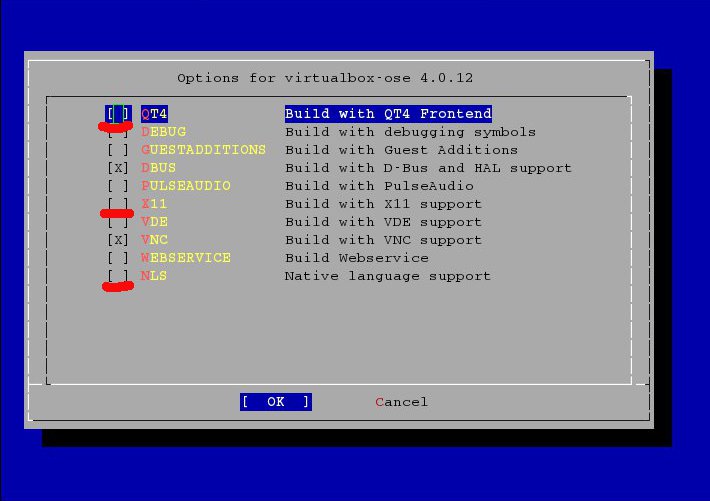This screenshot has width=710, height=501.
Task: Select the VNC option name
Action: click(x=154, y=240)
